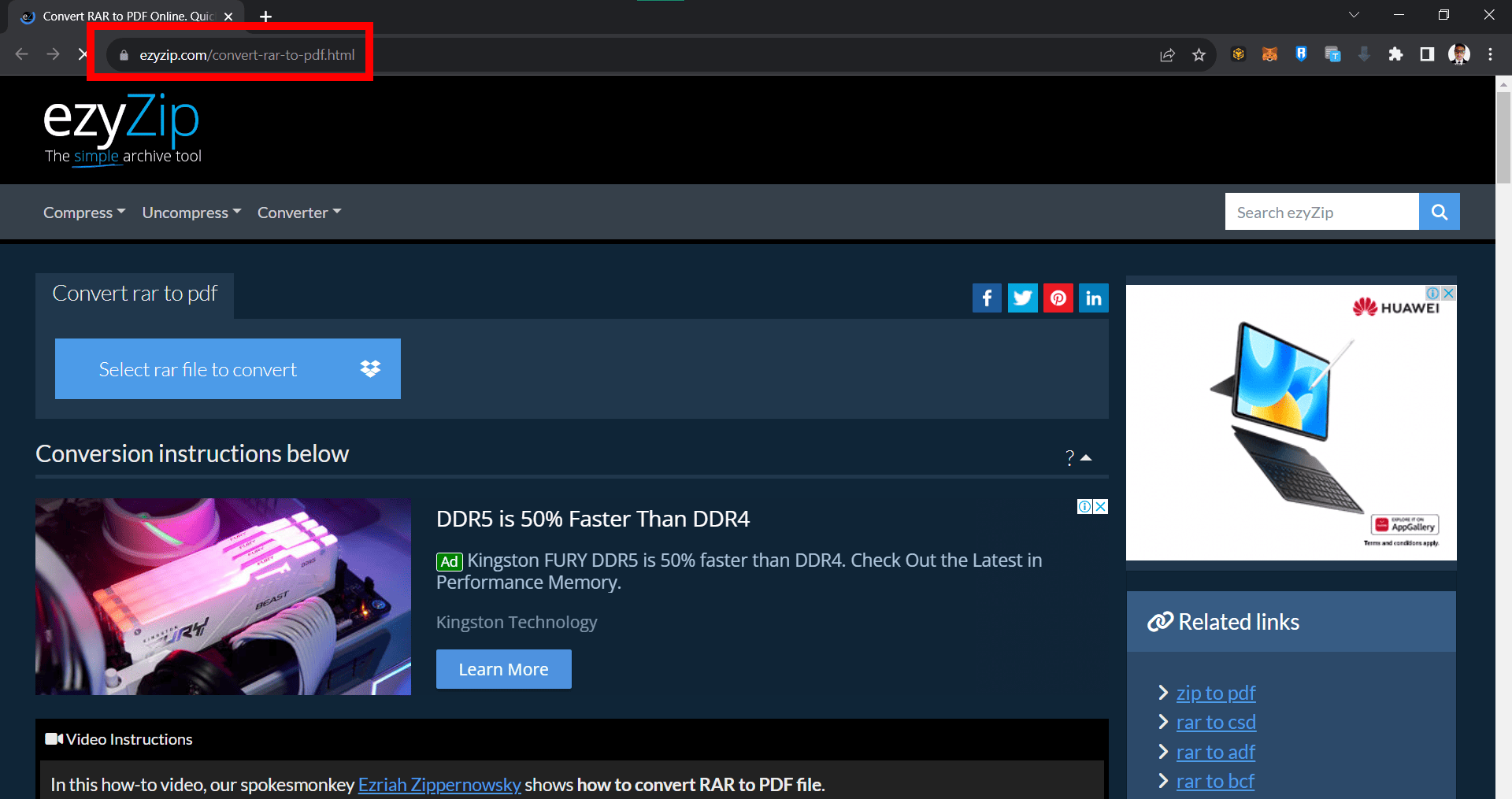Click the Search ezyZip input field
Viewport: 1512px width, 799px height.
pos(1321,213)
